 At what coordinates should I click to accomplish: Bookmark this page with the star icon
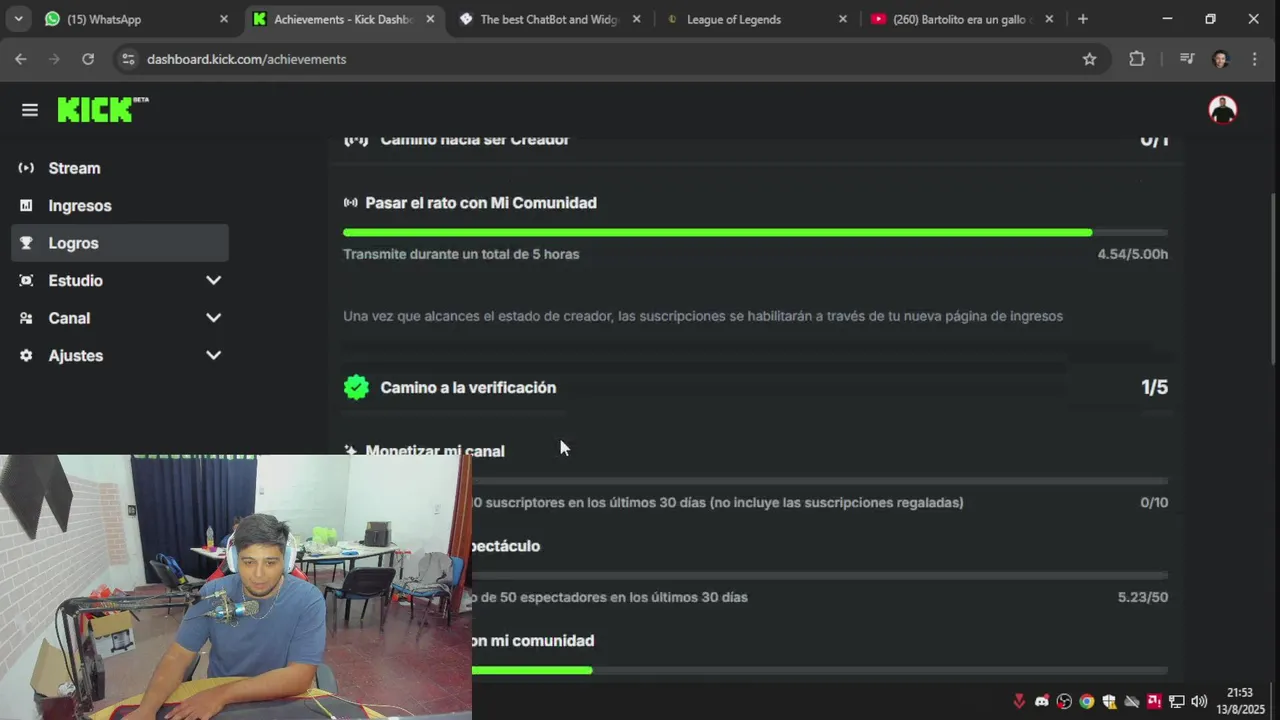point(1089,59)
